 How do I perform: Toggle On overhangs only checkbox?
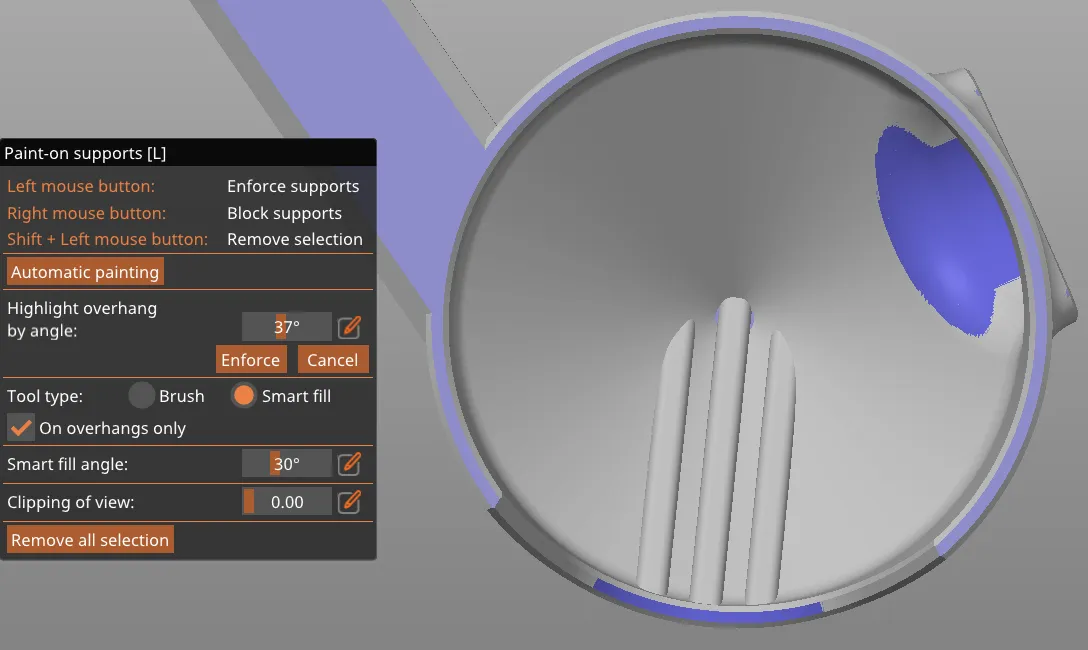tap(21, 428)
